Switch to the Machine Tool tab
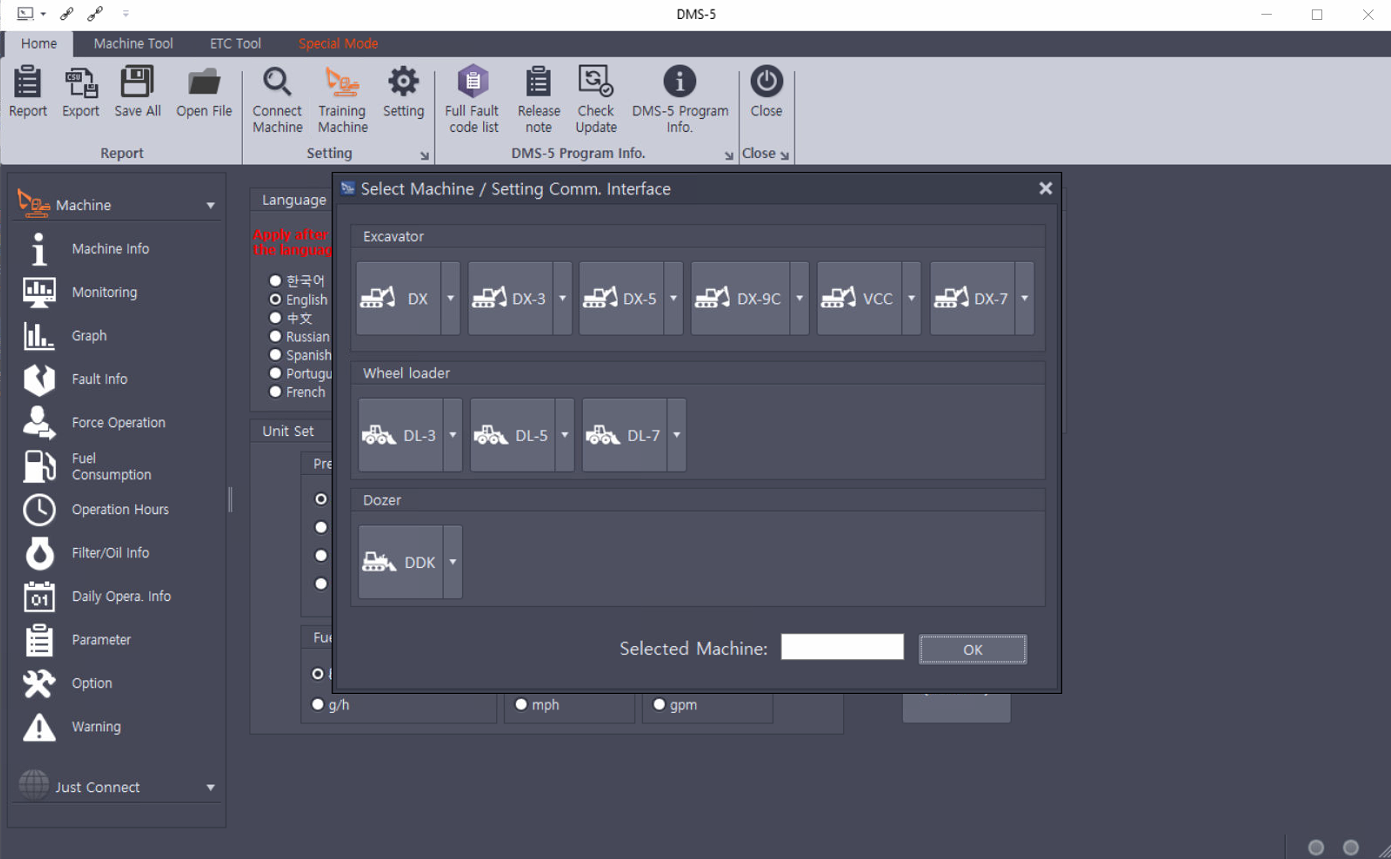The image size is (1391, 859). pyautogui.click(x=133, y=44)
